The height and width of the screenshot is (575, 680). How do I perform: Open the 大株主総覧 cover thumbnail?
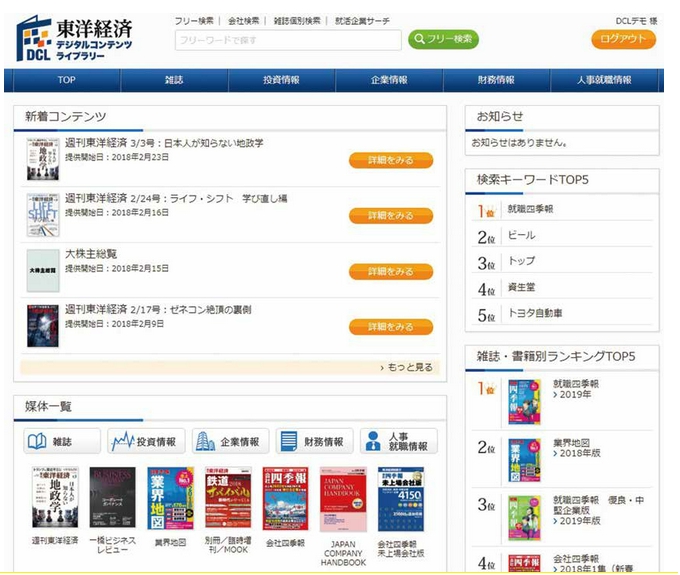pos(42,270)
